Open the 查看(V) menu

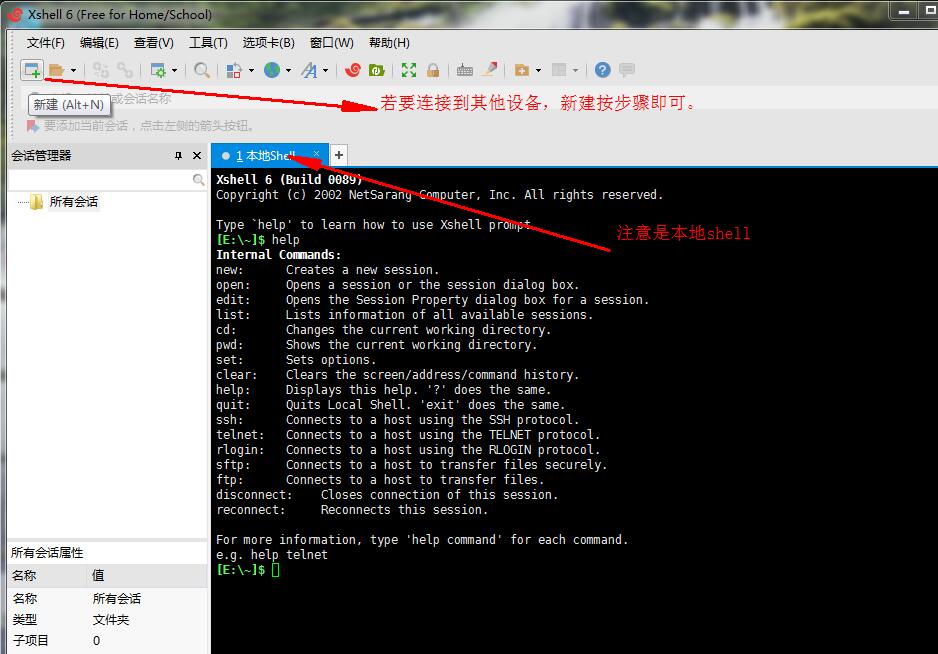pyautogui.click(x=154, y=42)
